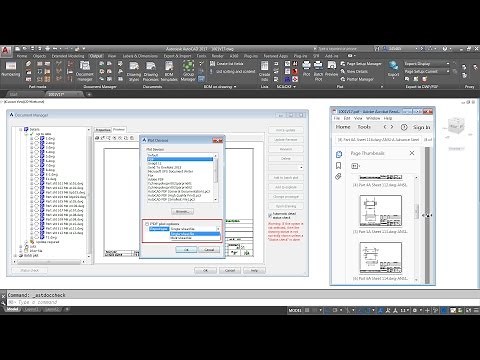
Task: Close the Page Thumbnails pane
Action: click(412, 153)
